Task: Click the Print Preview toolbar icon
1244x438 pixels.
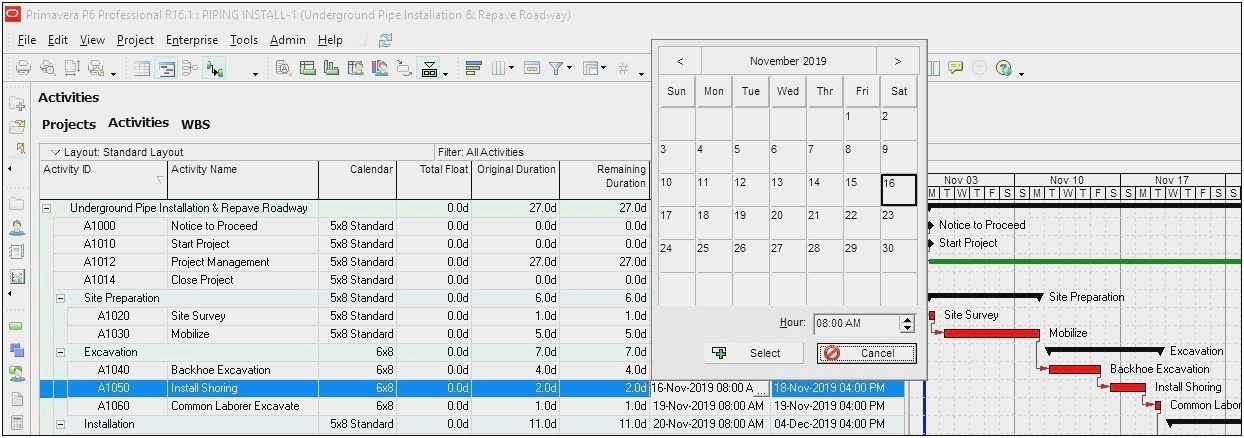Action: (x=47, y=68)
